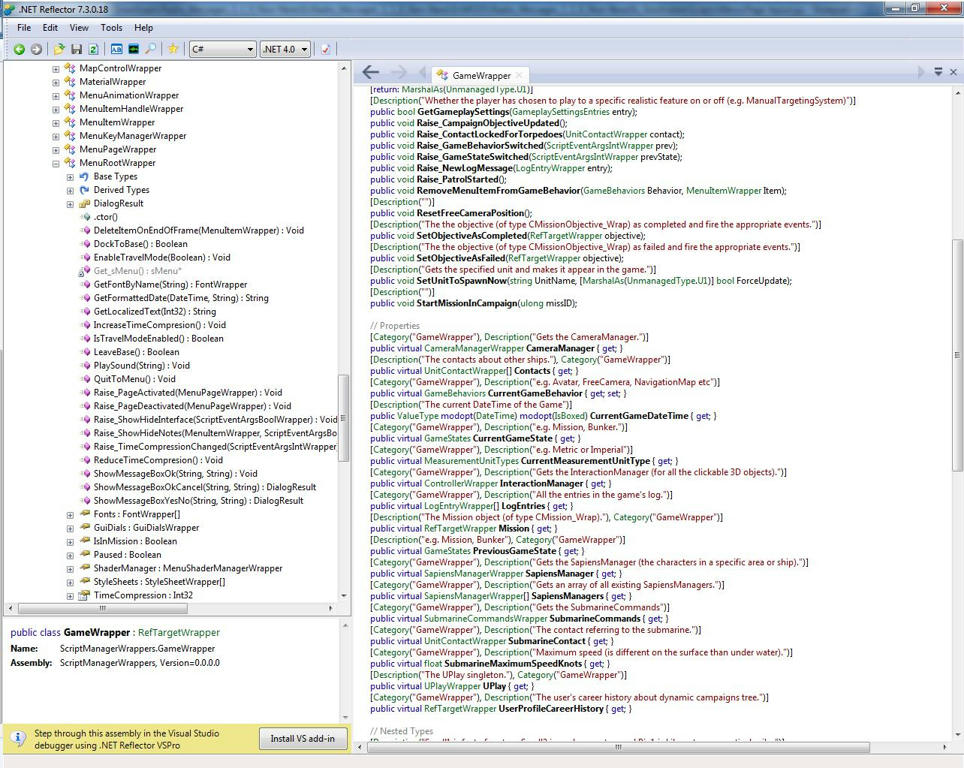
Task: Switch to the GameWrapper tab
Action: [481, 76]
